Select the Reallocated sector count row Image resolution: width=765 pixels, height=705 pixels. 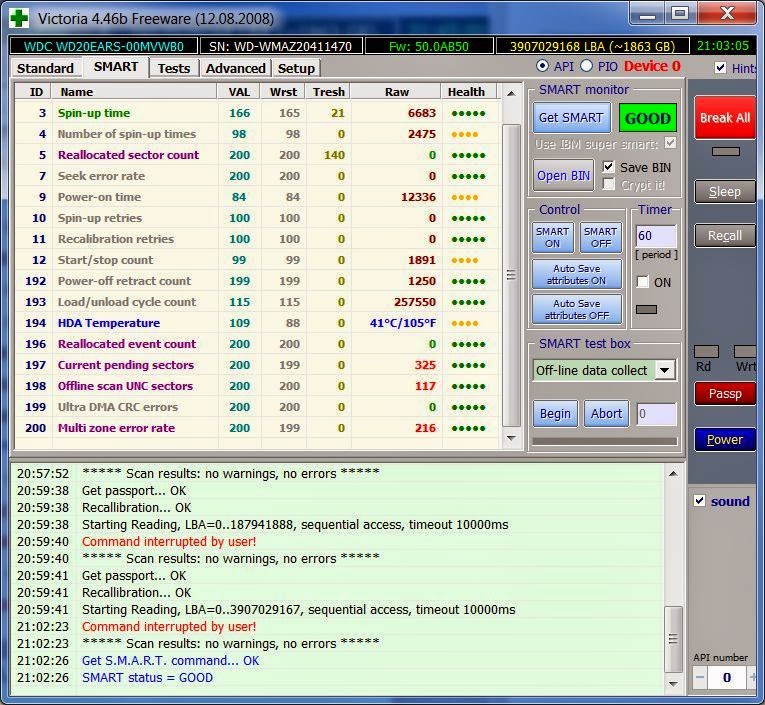click(257, 155)
